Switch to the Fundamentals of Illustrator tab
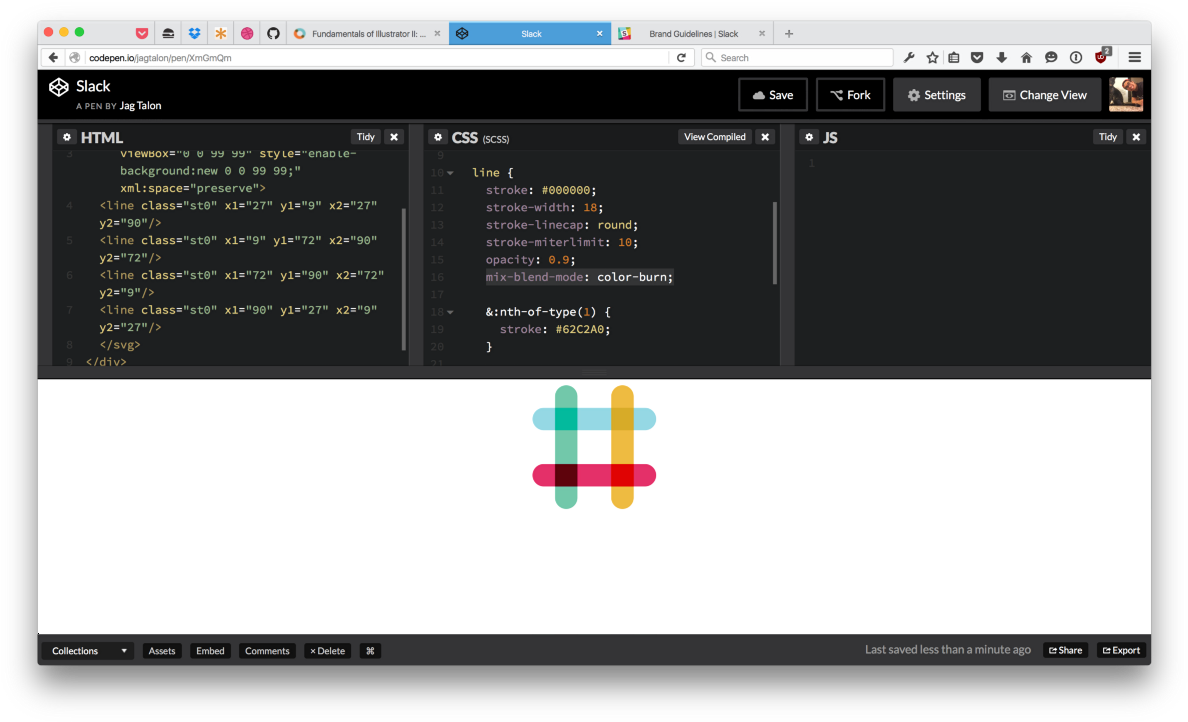 pos(368,32)
